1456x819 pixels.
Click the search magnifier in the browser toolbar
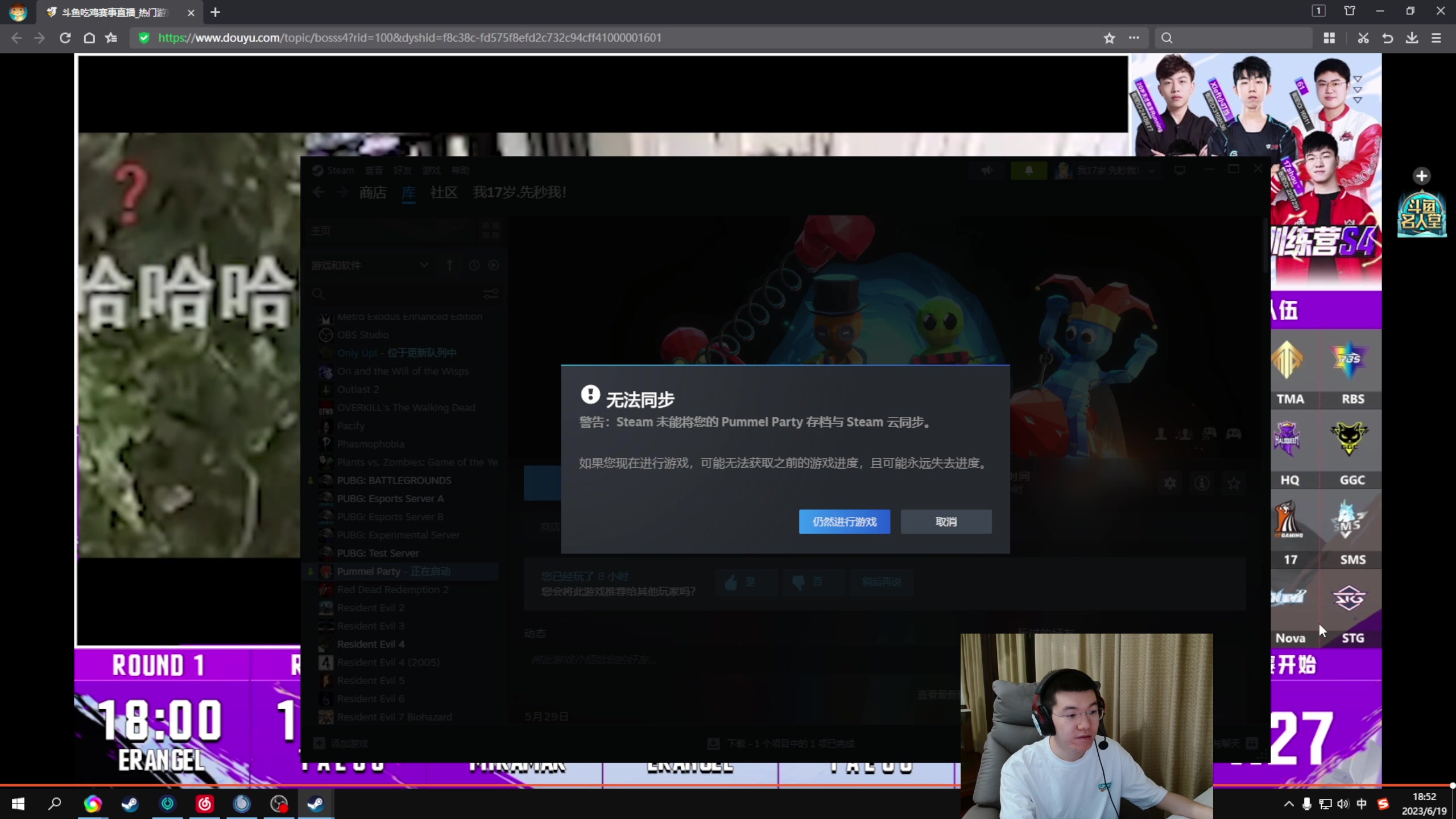(x=1167, y=38)
